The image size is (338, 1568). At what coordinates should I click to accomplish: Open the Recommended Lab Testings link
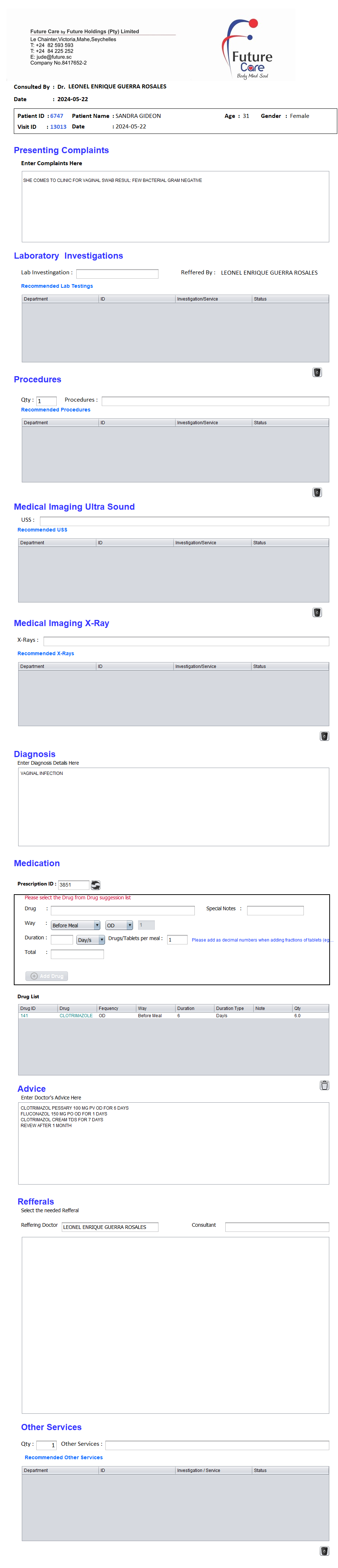(x=57, y=286)
